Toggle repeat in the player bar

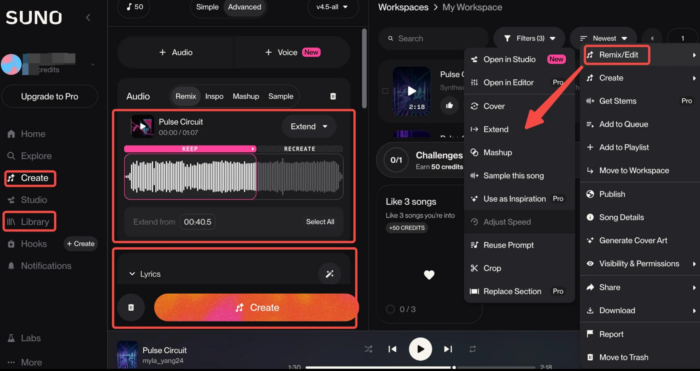[473, 349]
